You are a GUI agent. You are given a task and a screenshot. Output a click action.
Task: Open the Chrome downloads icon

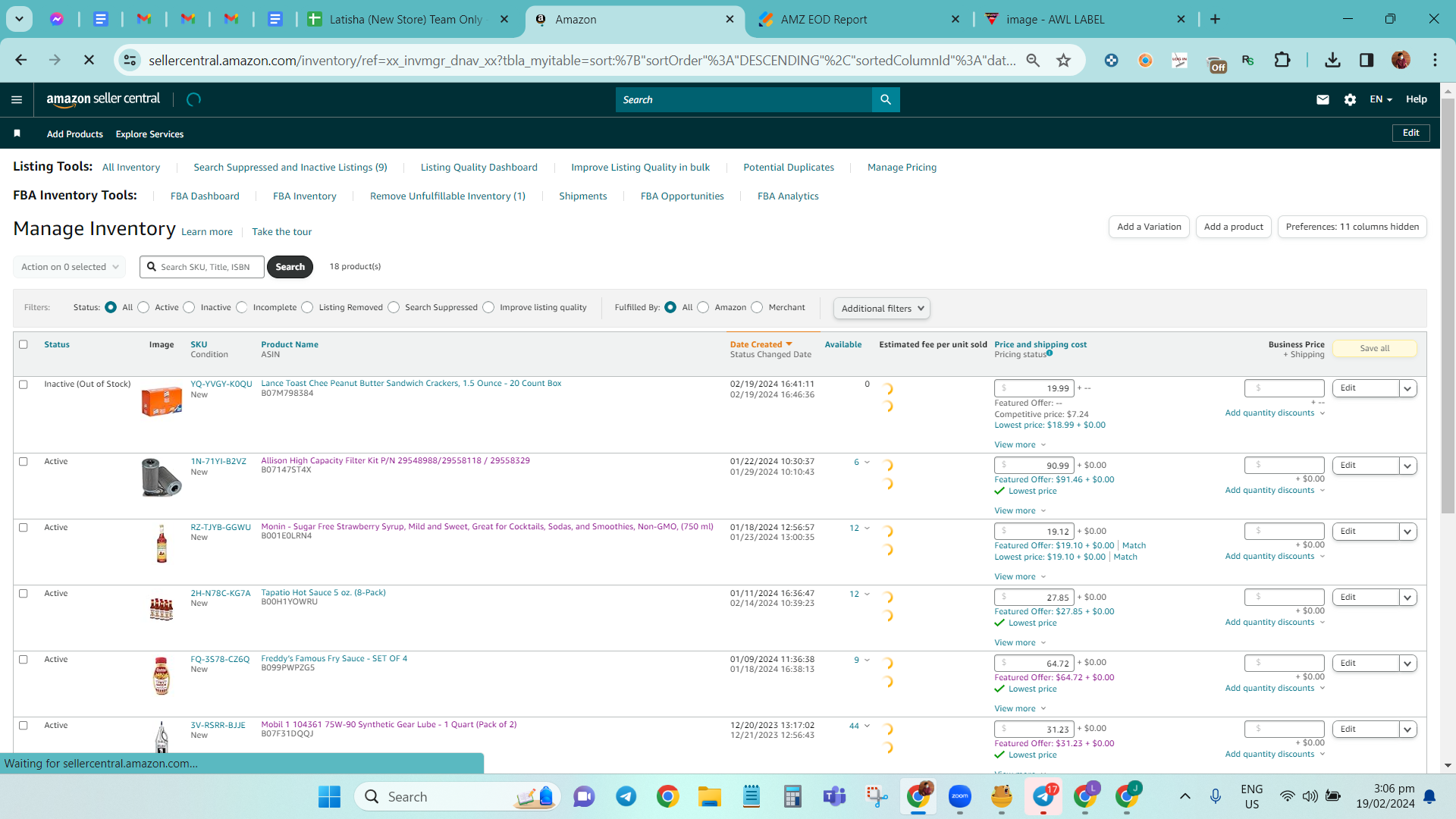pyautogui.click(x=1332, y=60)
